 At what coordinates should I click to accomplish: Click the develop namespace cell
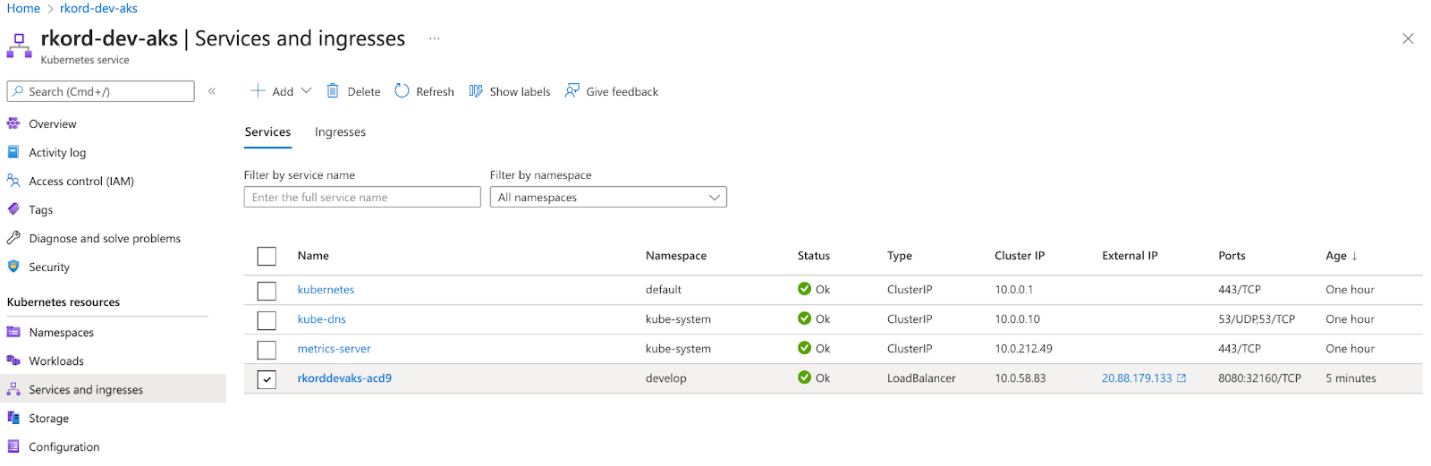tap(666, 379)
